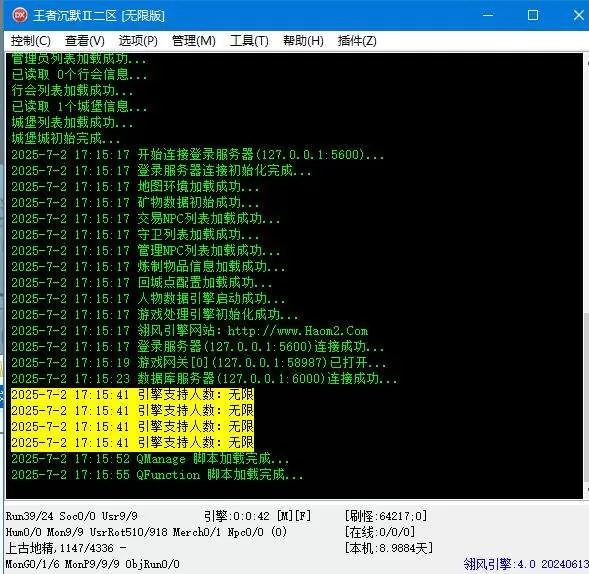Select the log line 城堡城初始完成
The width and height of the screenshot is (589, 574).
[x=66, y=139]
